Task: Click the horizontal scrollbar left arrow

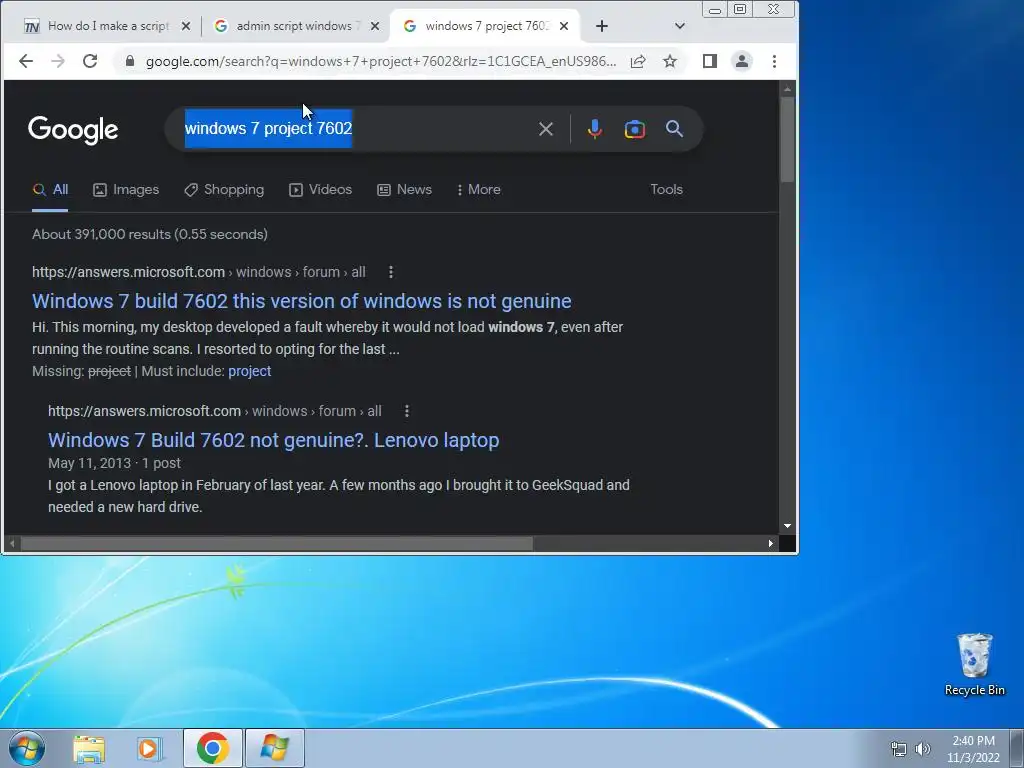Action: click(12, 543)
